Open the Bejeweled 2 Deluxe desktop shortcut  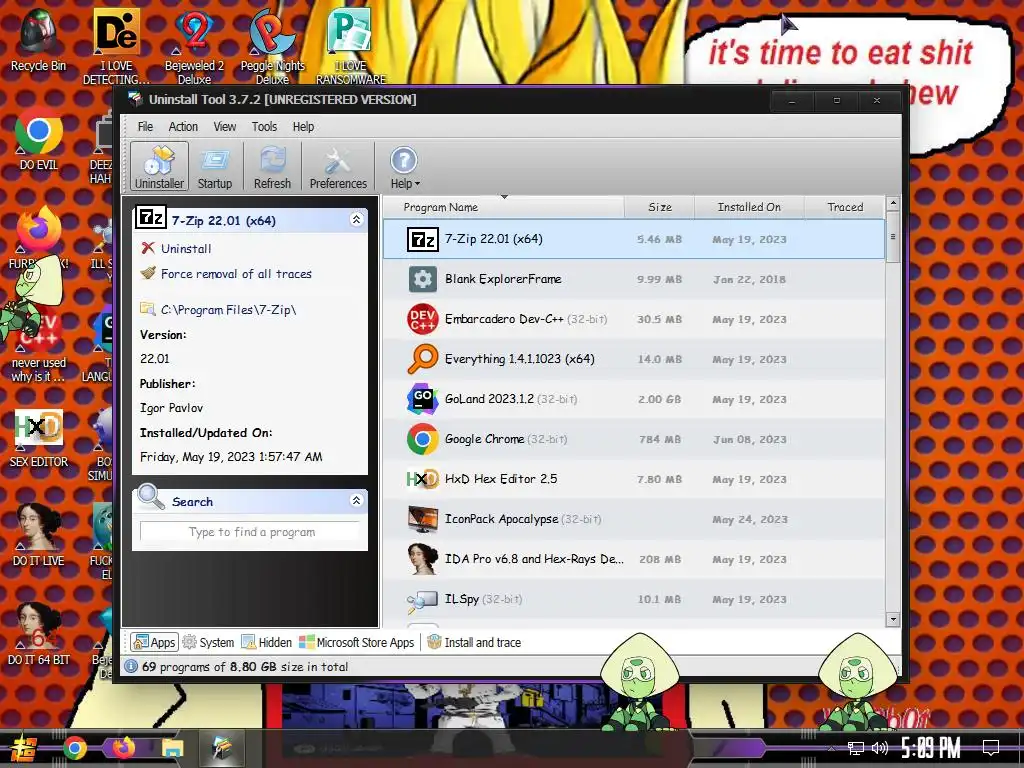pos(194,46)
